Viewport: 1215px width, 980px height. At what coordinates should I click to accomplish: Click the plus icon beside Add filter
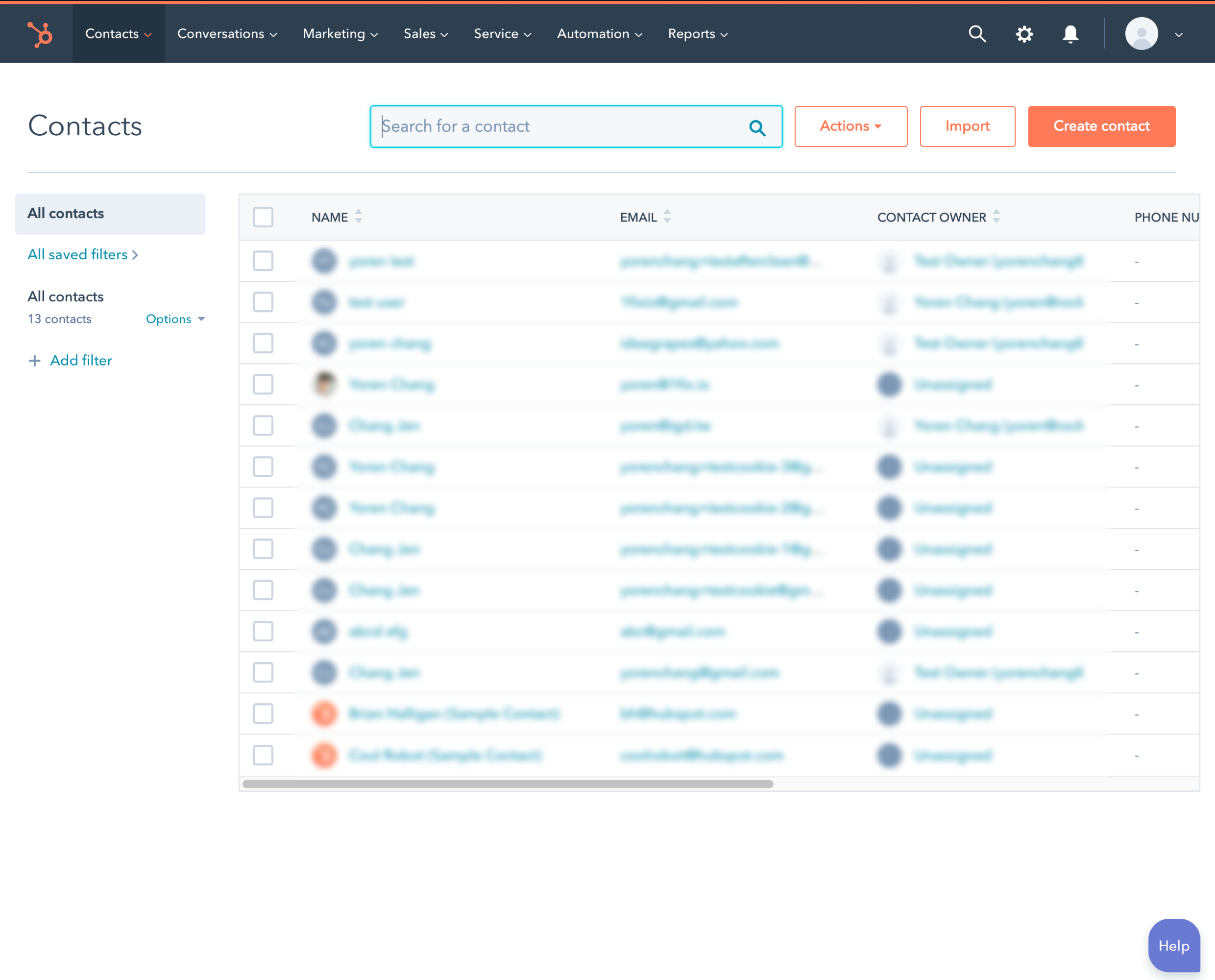click(x=34, y=361)
